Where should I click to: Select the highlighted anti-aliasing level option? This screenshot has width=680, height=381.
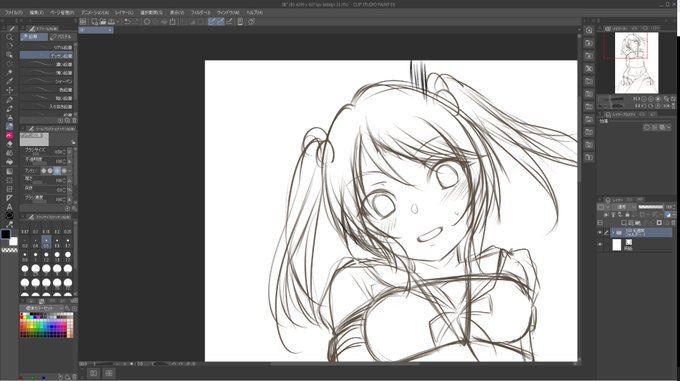point(57,171)
